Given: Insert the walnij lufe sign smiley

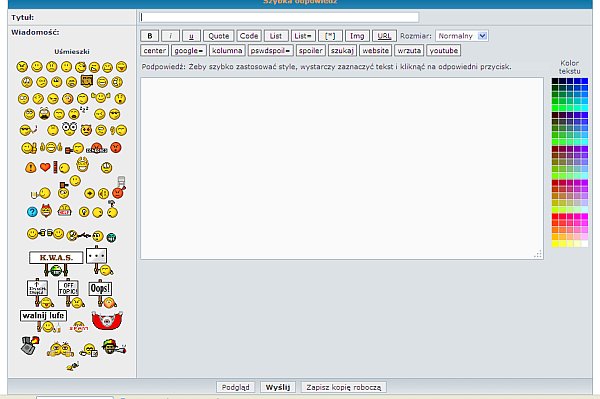Looking at the screenshot, I should coord(43,321).
